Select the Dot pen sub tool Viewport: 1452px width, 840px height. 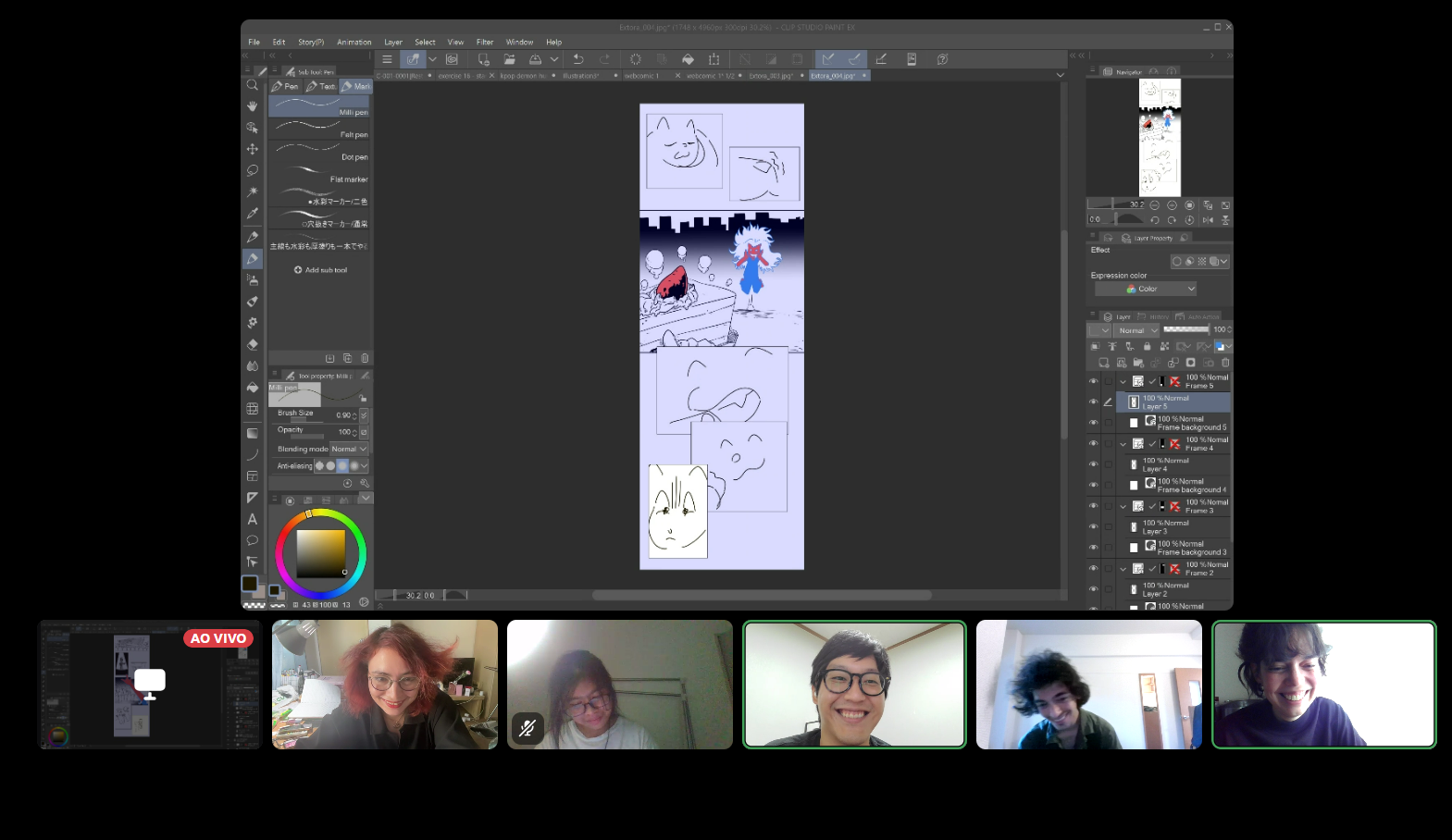tap(319, 151)
